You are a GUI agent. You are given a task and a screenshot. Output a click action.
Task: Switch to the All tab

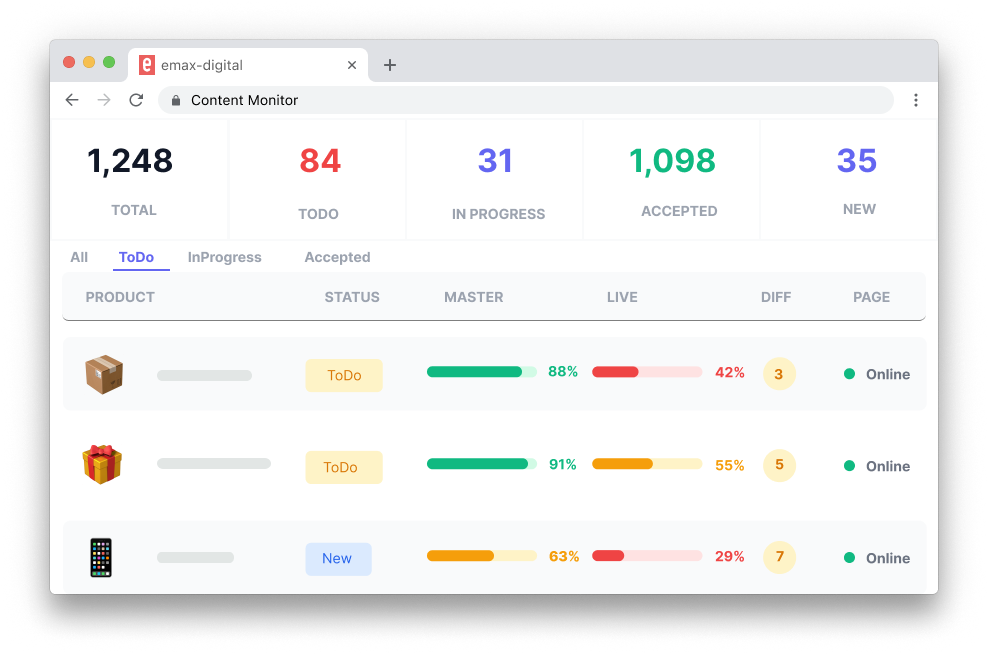[79, 257]
